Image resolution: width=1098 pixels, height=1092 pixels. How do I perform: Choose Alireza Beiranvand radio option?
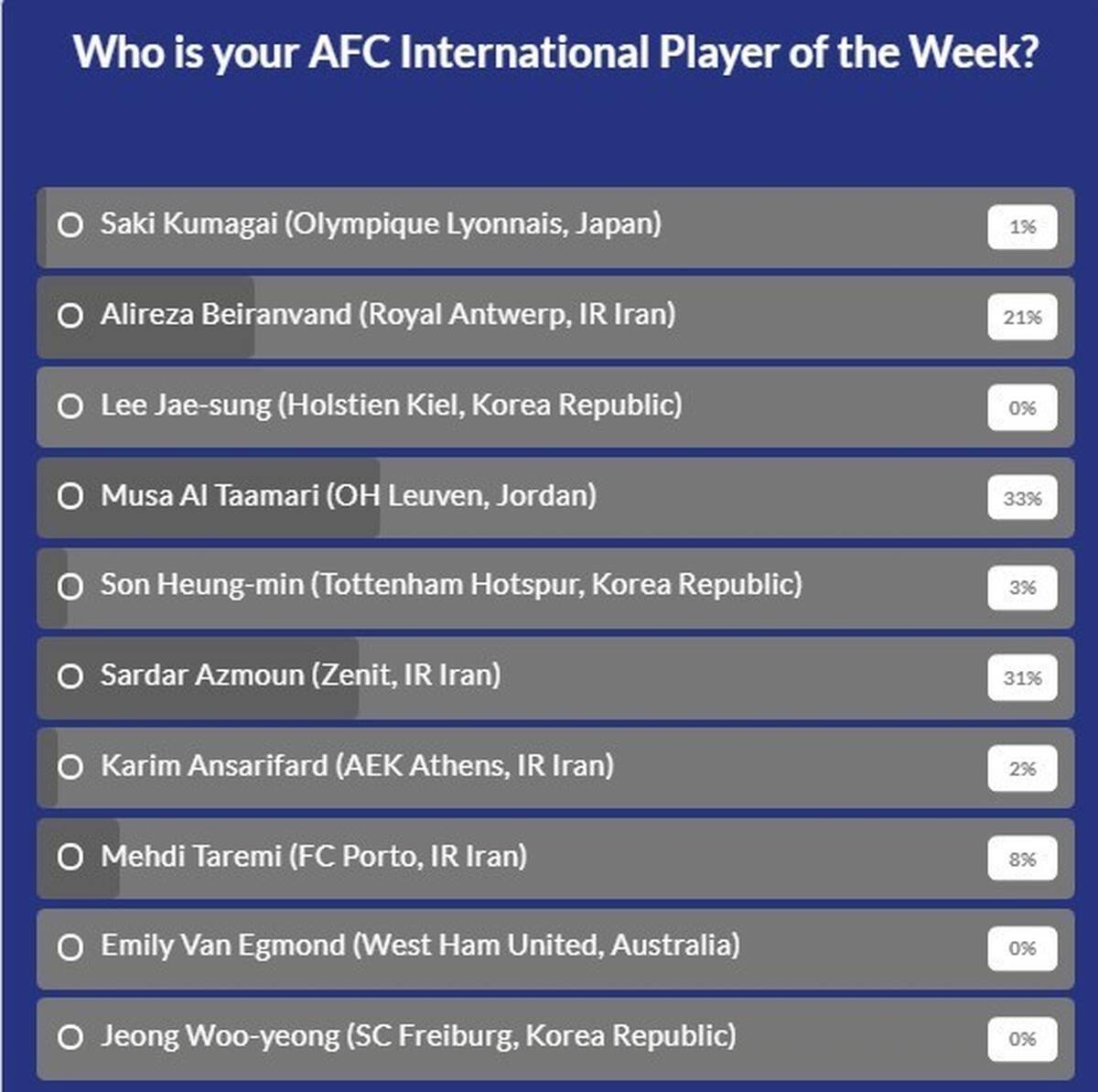coord(70,315)
